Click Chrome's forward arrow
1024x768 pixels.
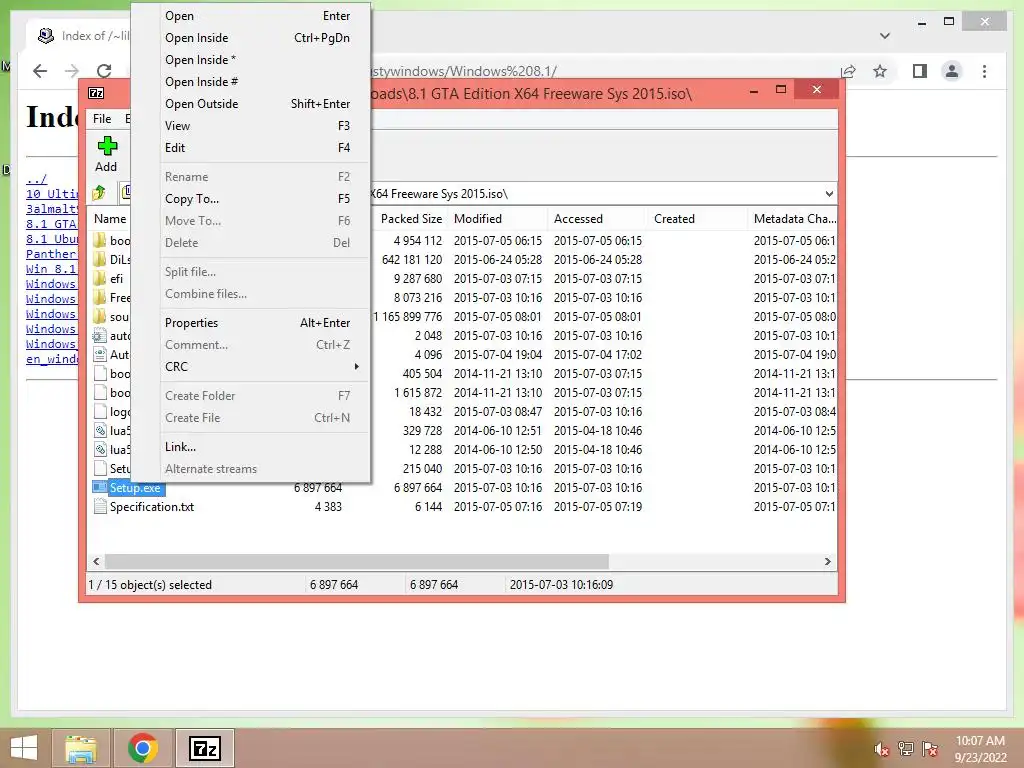pos(72,71)
